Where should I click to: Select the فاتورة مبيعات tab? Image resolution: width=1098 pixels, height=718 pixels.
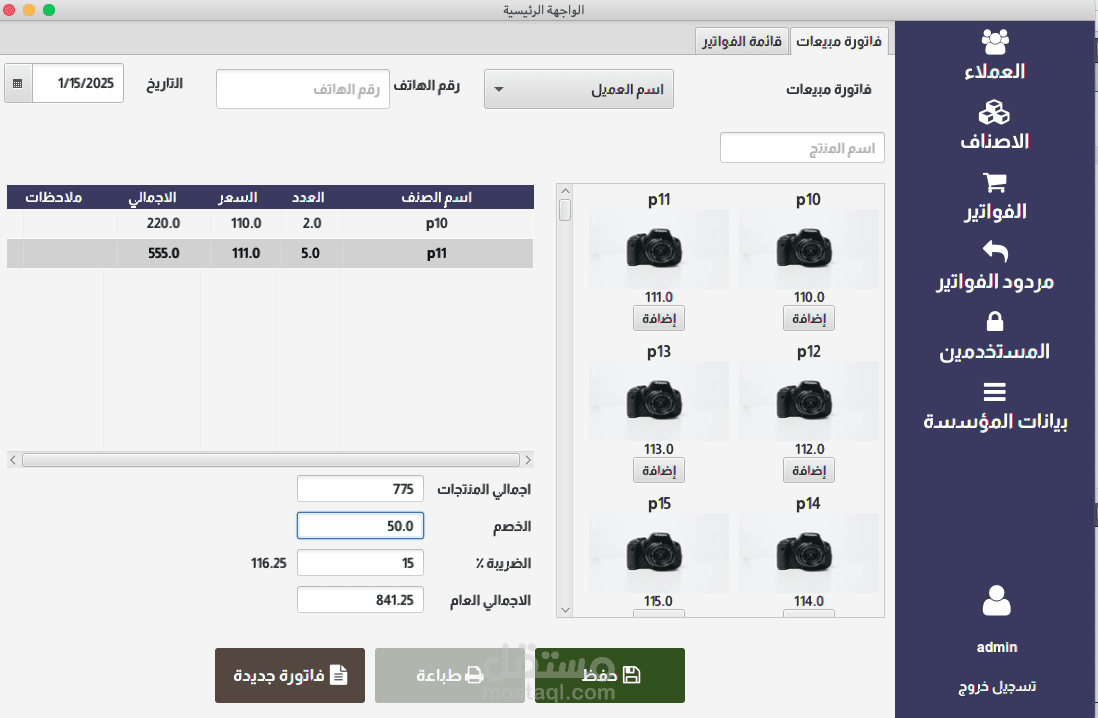tap(840, 42)
